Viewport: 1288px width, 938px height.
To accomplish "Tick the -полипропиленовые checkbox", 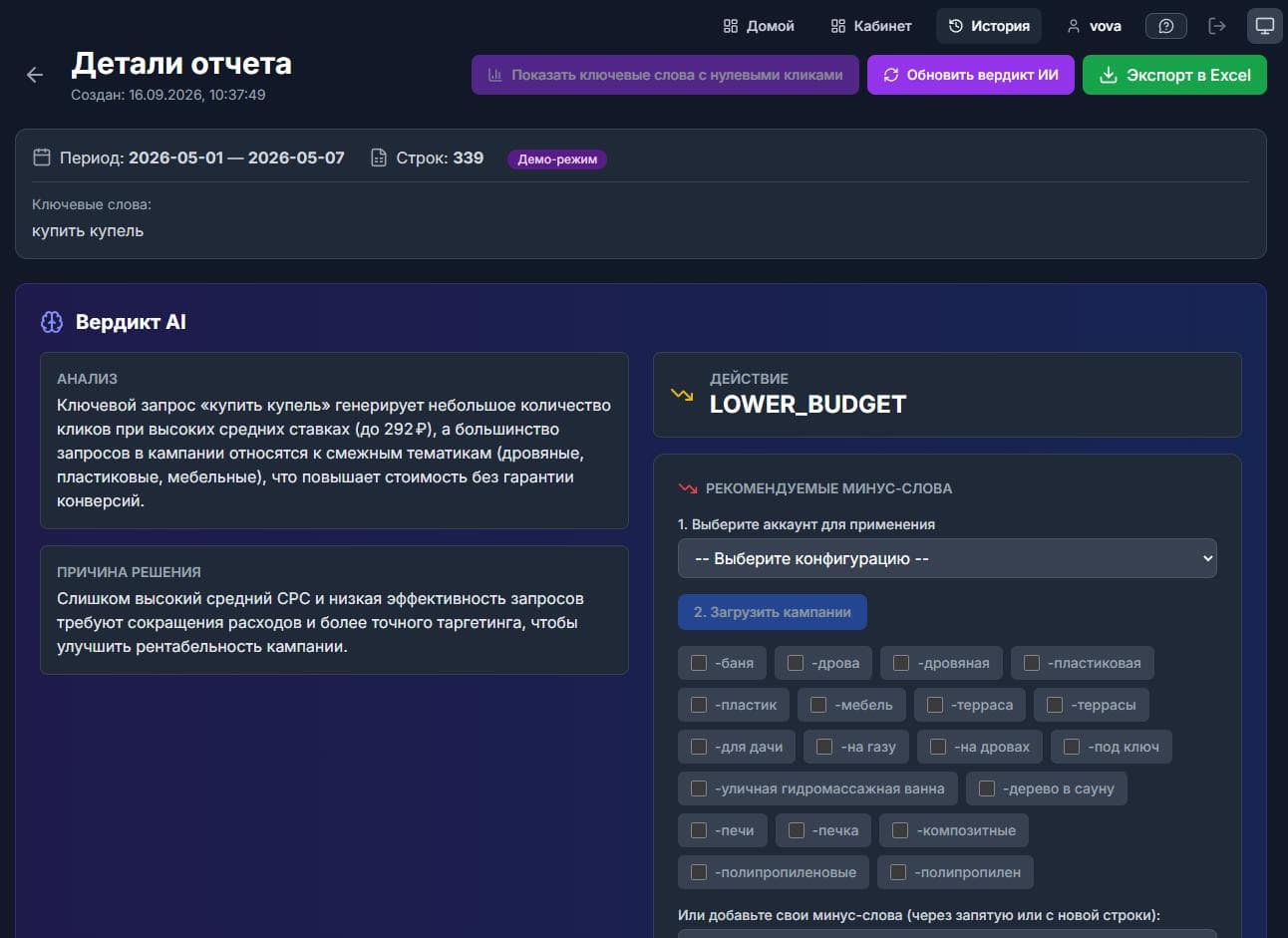I will tap(699, 872).
